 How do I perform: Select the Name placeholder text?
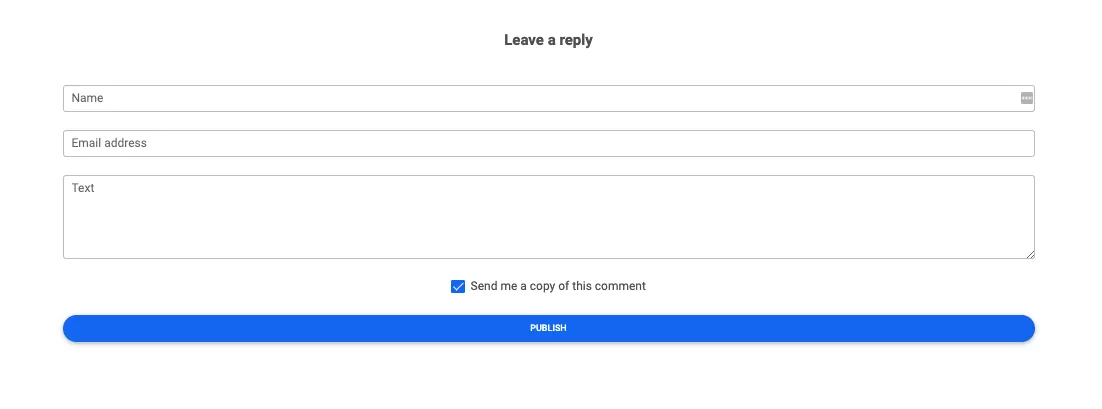click(x=87, y=98)
